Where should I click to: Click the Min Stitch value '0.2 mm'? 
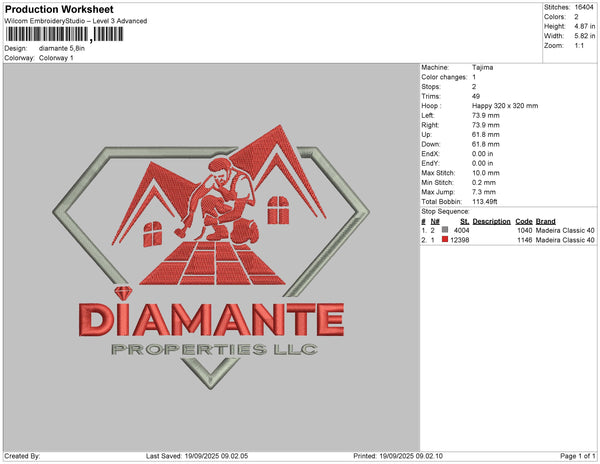484,182
